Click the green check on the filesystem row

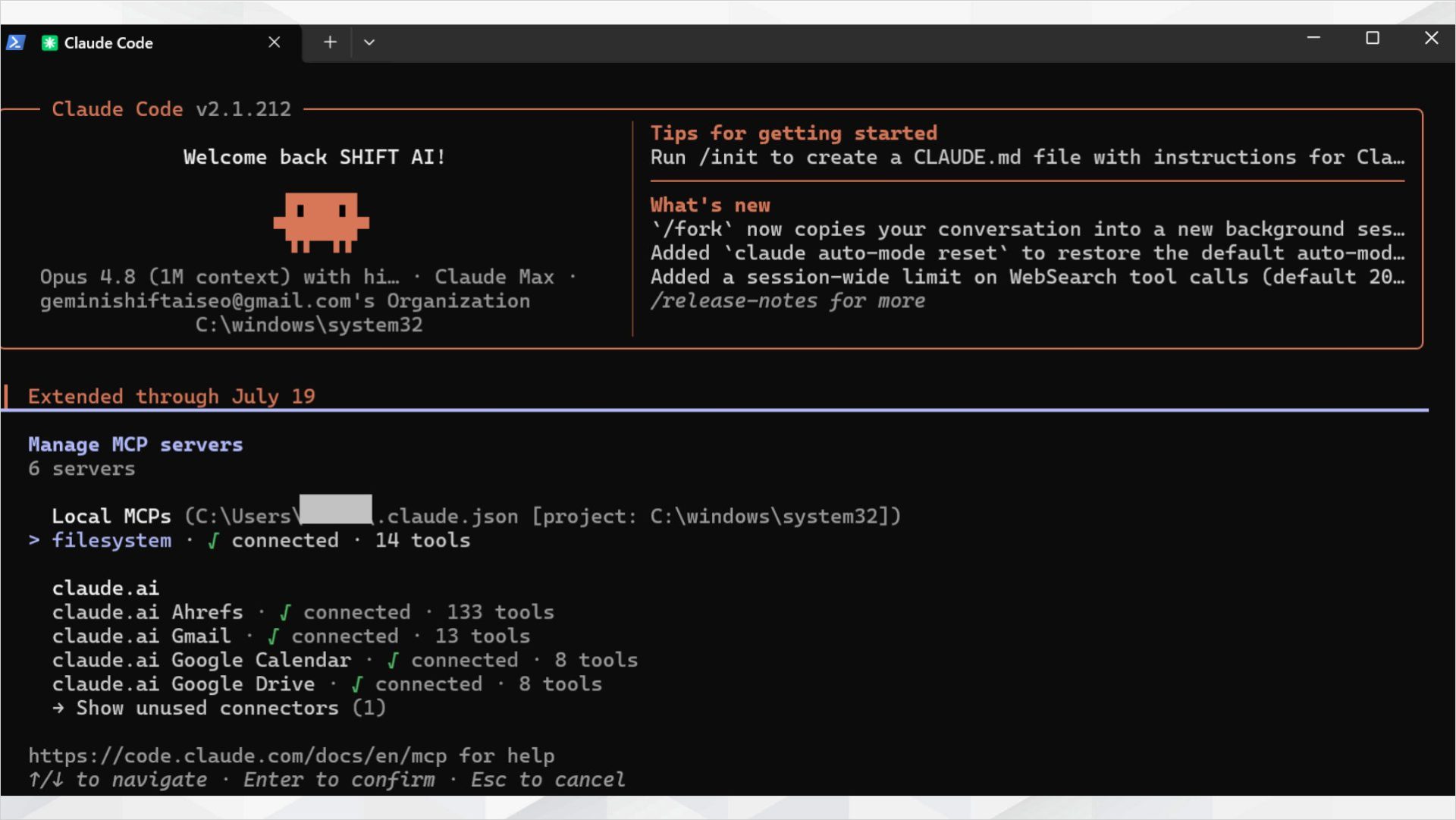pyautogui.click(x=214, y=541)
